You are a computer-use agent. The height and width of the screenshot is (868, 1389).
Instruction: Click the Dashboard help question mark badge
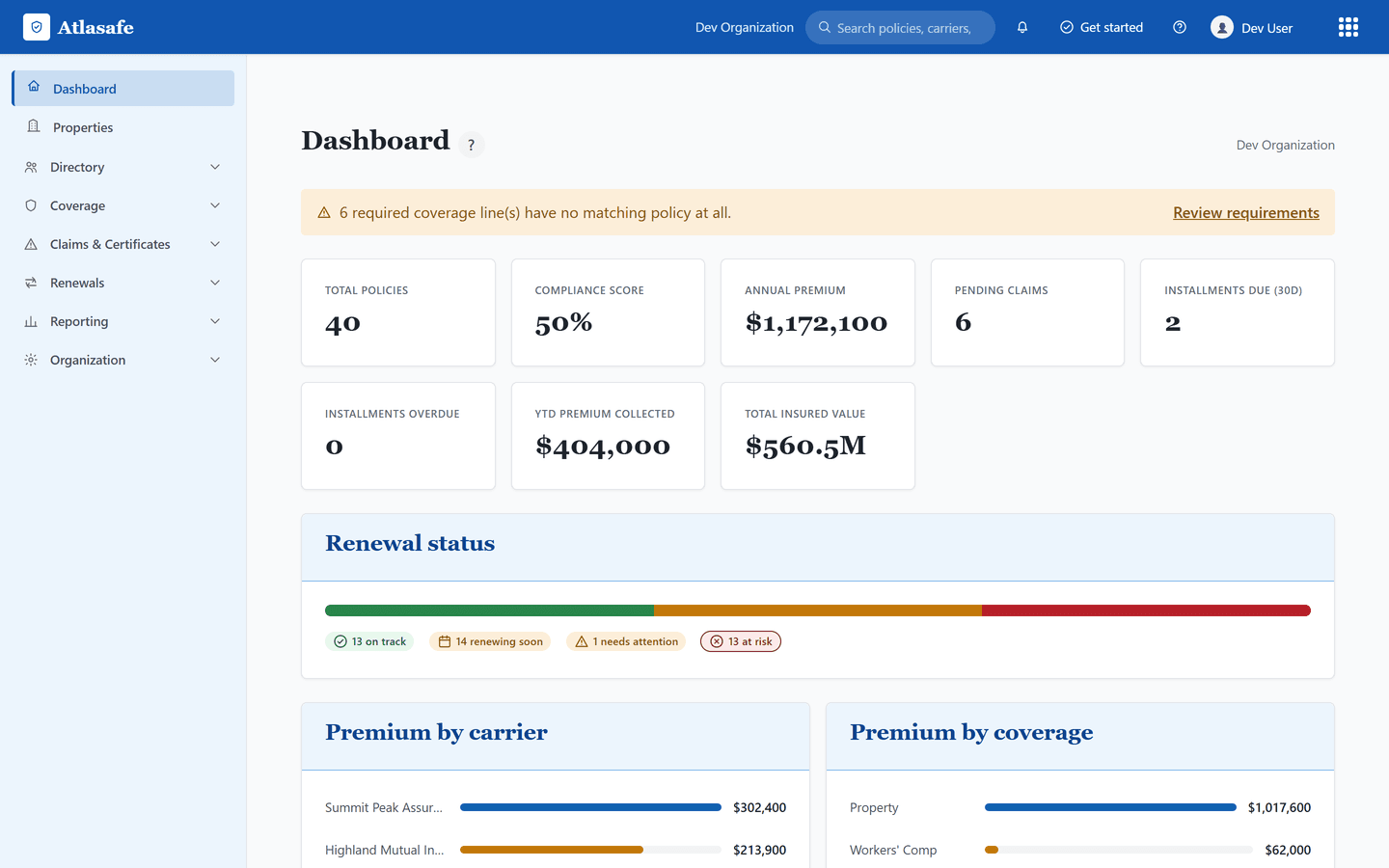[471, 145]
